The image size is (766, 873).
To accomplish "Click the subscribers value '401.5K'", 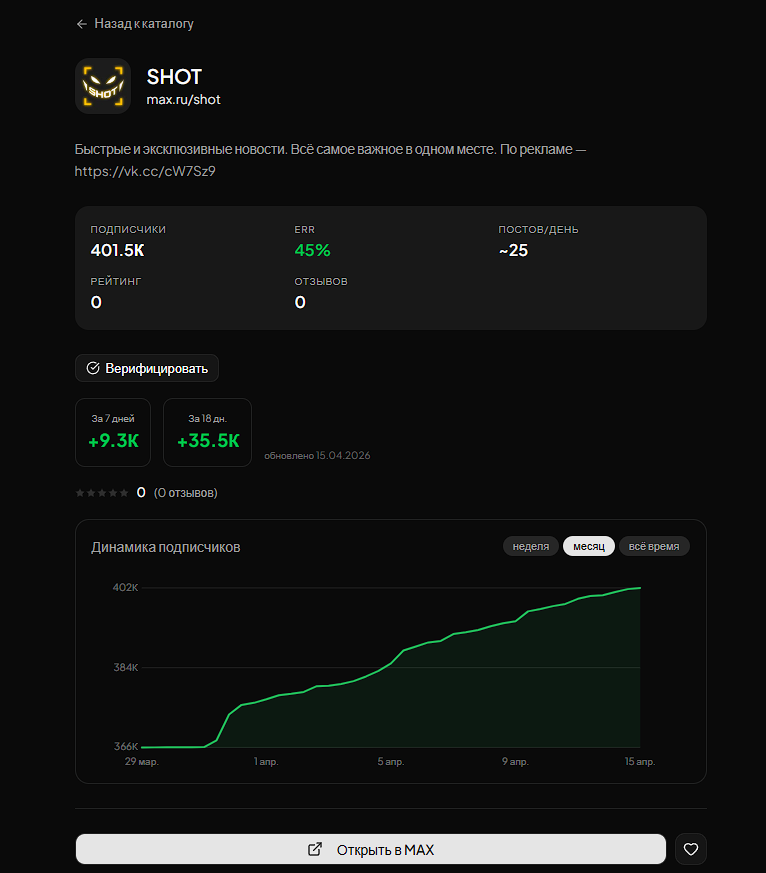I will pos(117,251).
